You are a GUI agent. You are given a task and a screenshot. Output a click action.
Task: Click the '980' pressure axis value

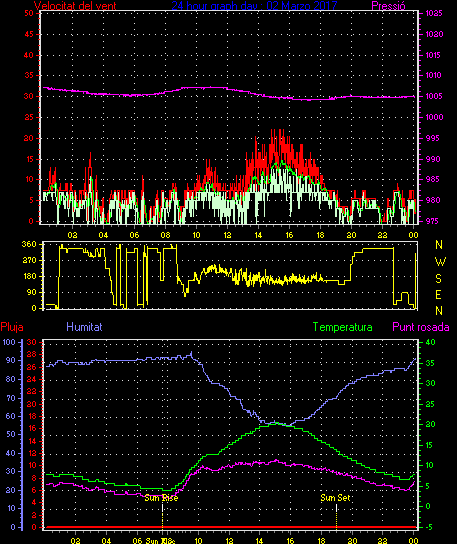tap(433, 200)
